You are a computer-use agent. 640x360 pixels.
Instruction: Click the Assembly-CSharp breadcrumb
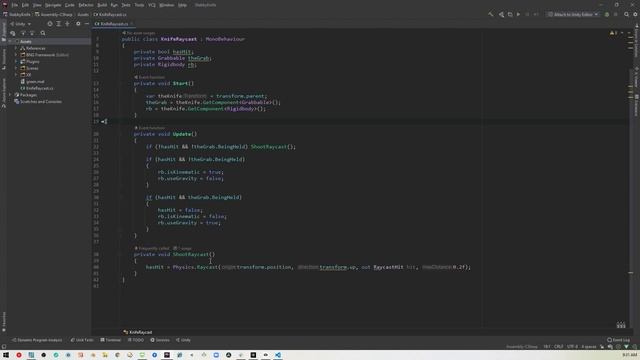[x=53, y=14]
